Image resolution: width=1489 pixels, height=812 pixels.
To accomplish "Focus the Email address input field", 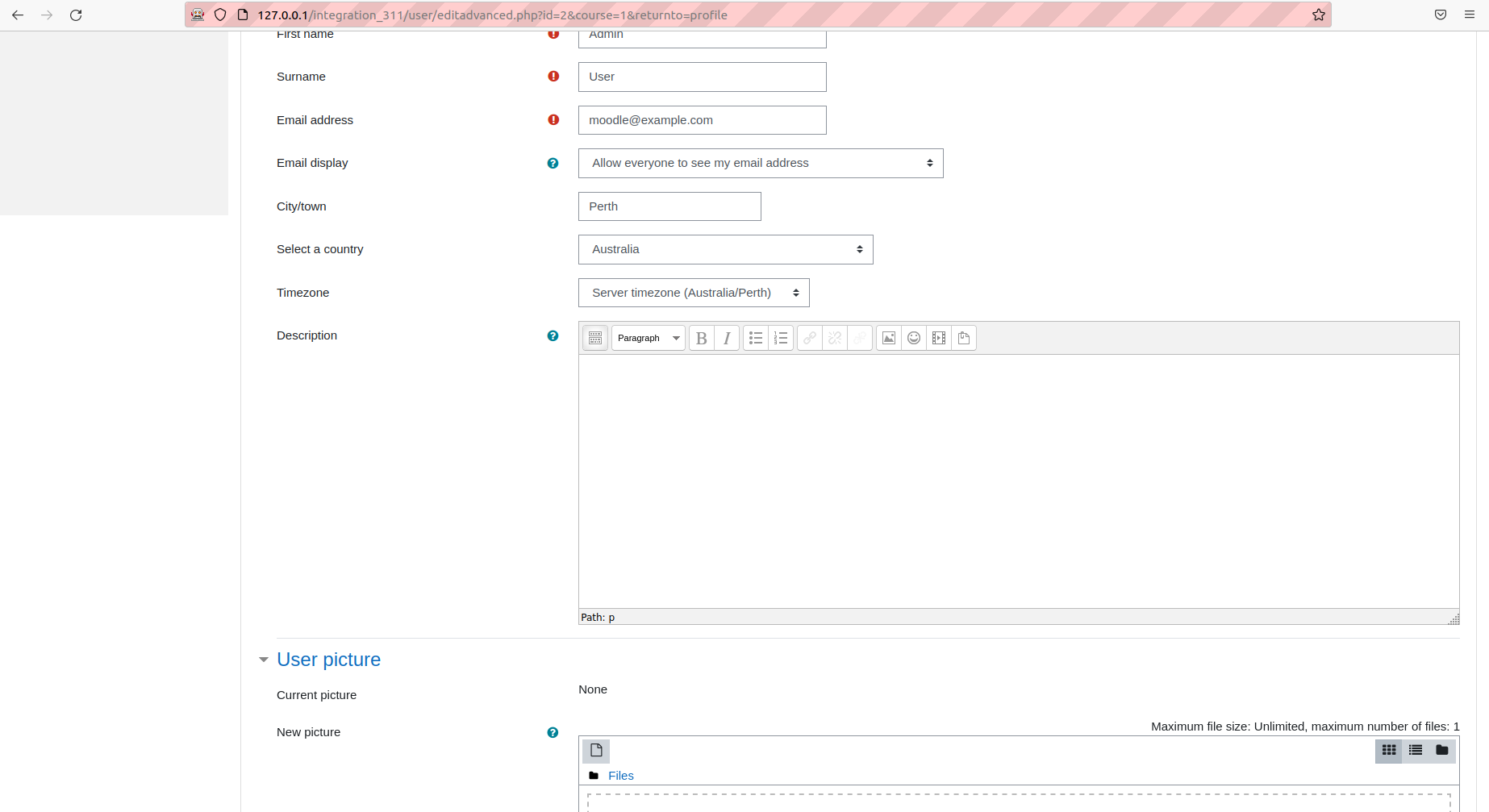I will coord(703,120).
